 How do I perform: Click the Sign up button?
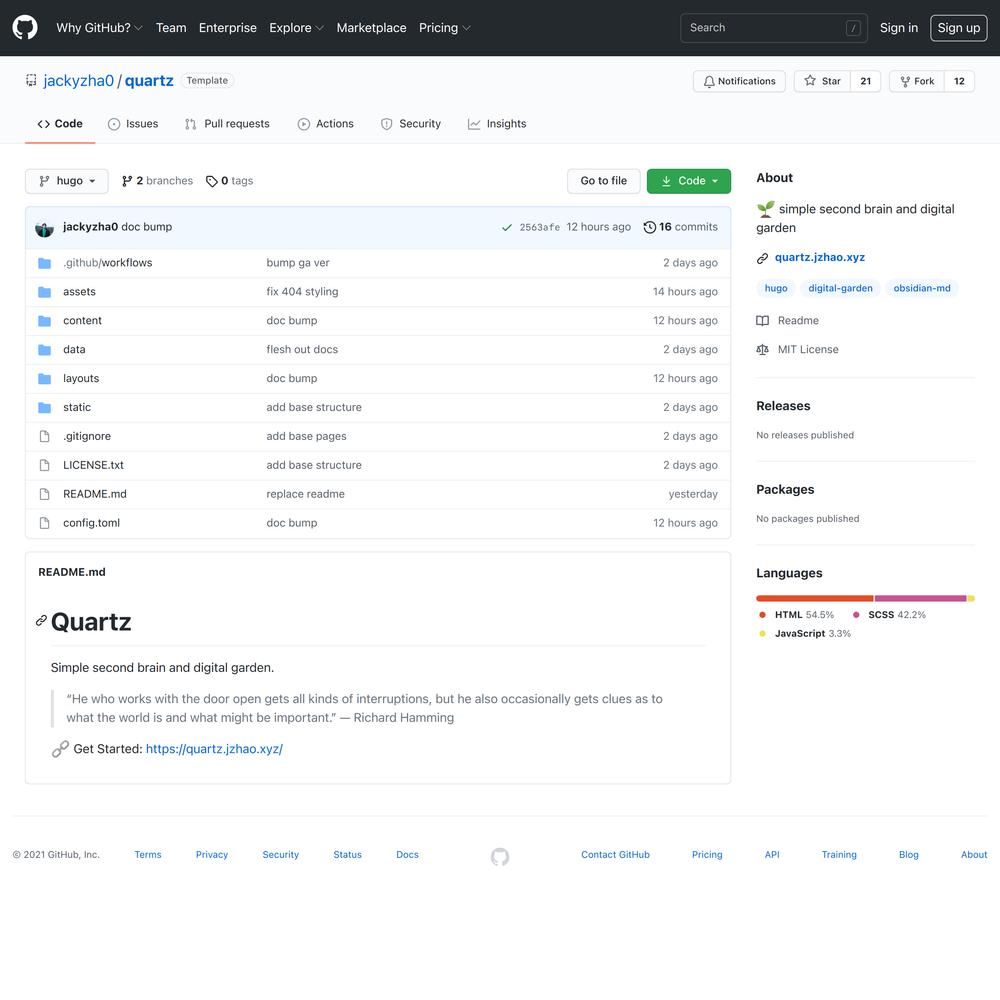click(959, 27)
